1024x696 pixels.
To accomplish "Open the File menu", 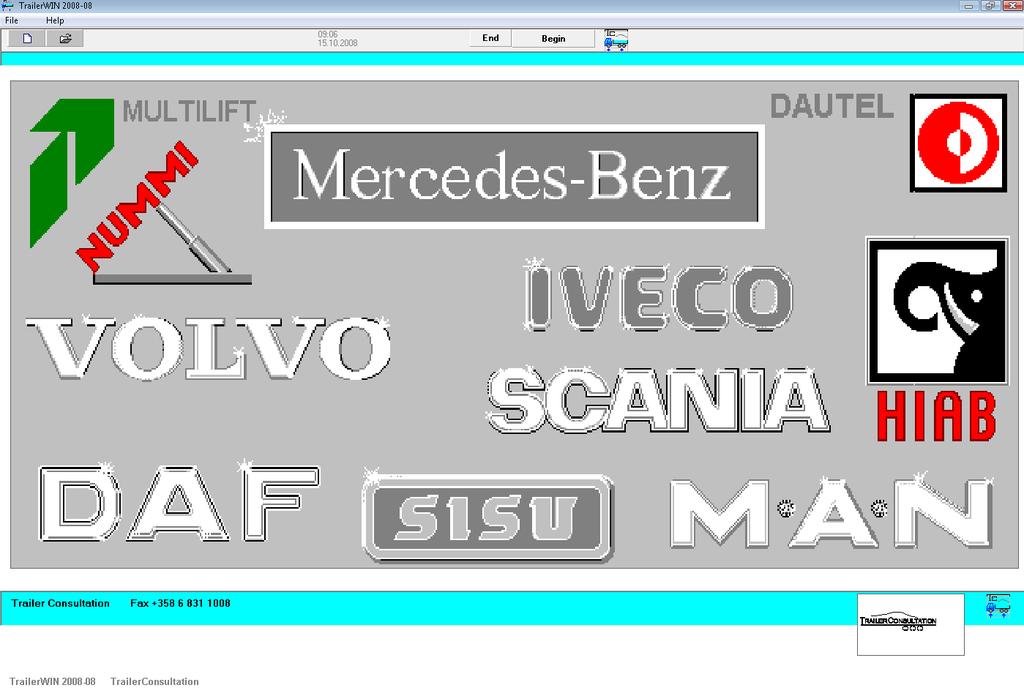I will [12, 20].
